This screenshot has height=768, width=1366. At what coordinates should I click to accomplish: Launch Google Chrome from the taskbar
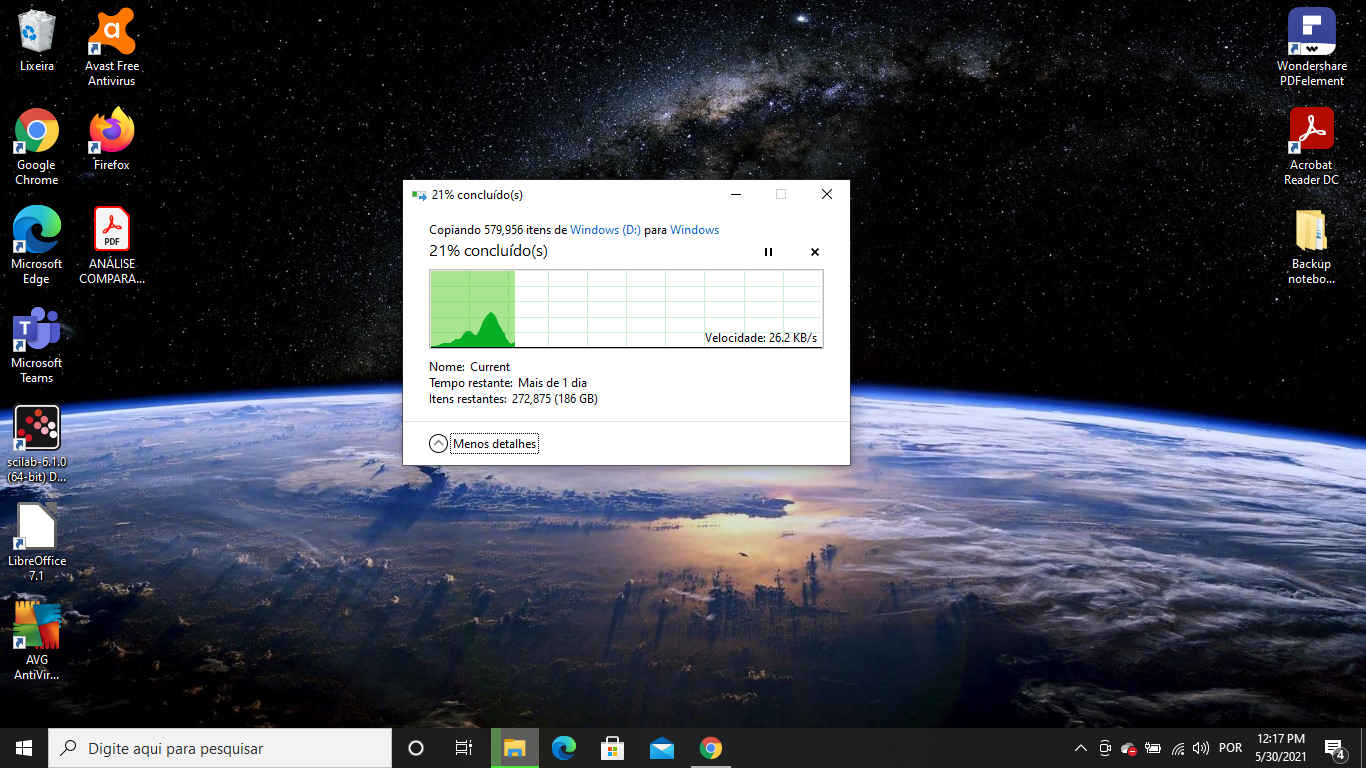[711, 748]
